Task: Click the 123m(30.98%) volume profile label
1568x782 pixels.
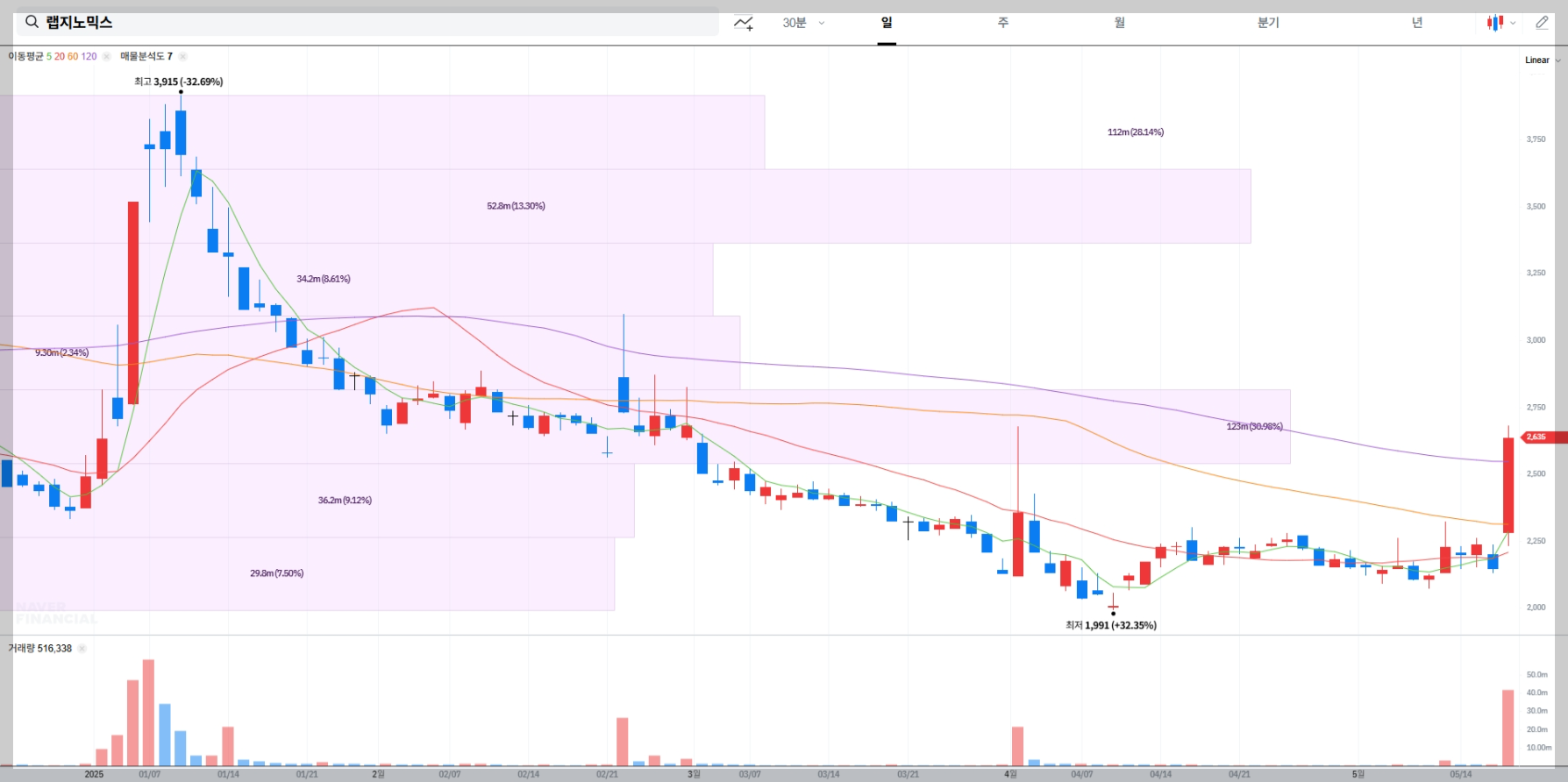Action: click(x=1254, y=427)
